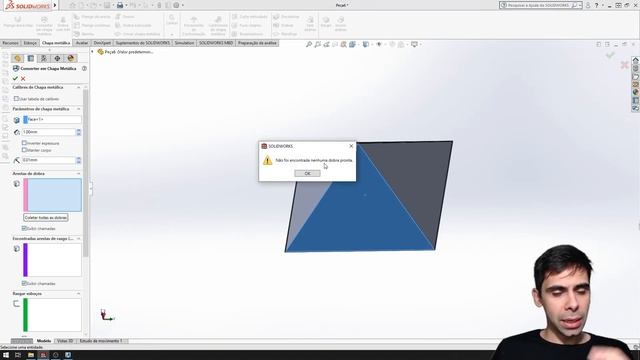Accept with the green check in PropertyManager
Screen dimensions: 640x360
click(x=15, y=78)
